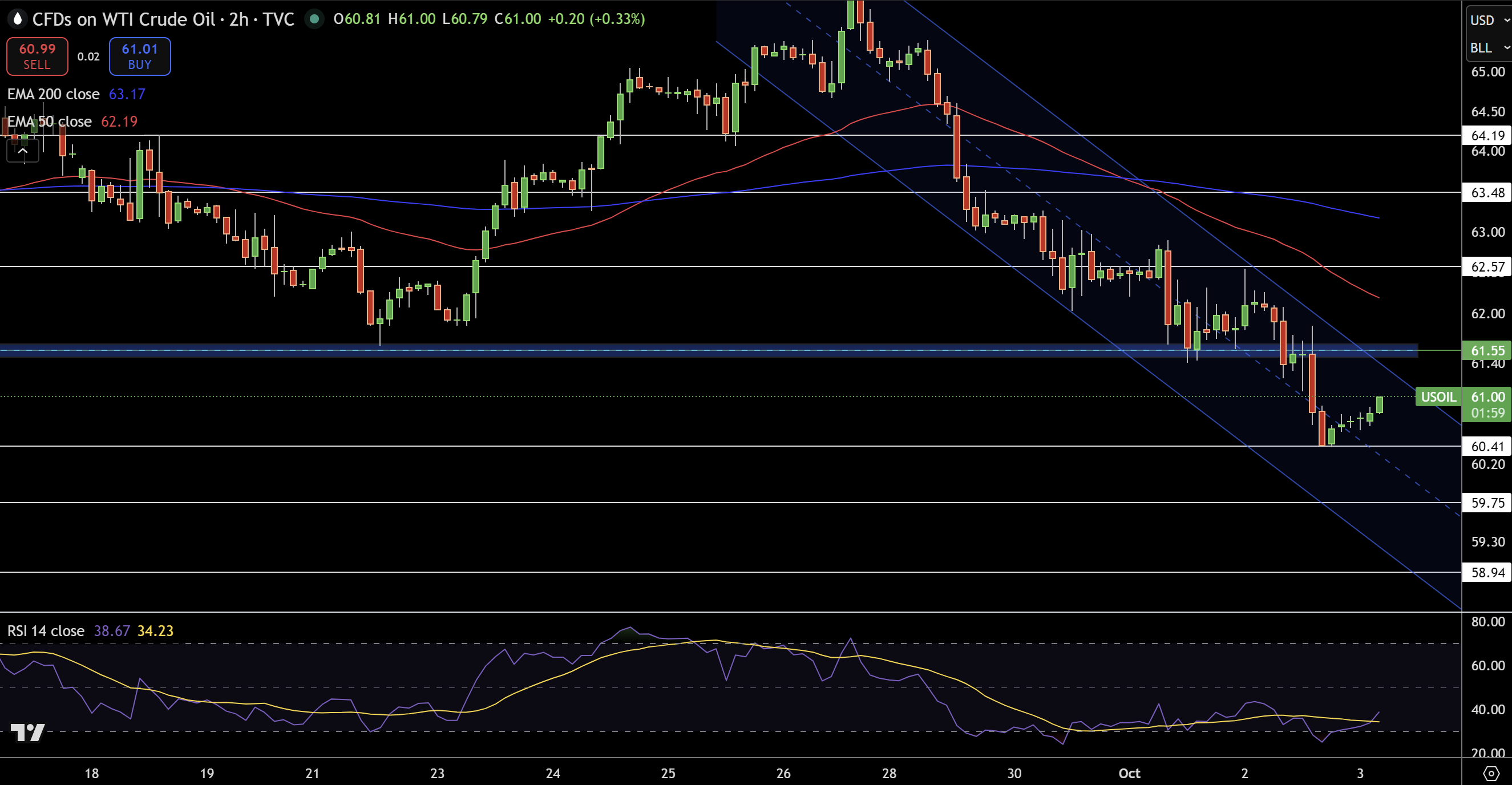This screenshot has height=785, width=1512.
Task: Select the EMA 50 close legend
Action: (x=50, y=122)
